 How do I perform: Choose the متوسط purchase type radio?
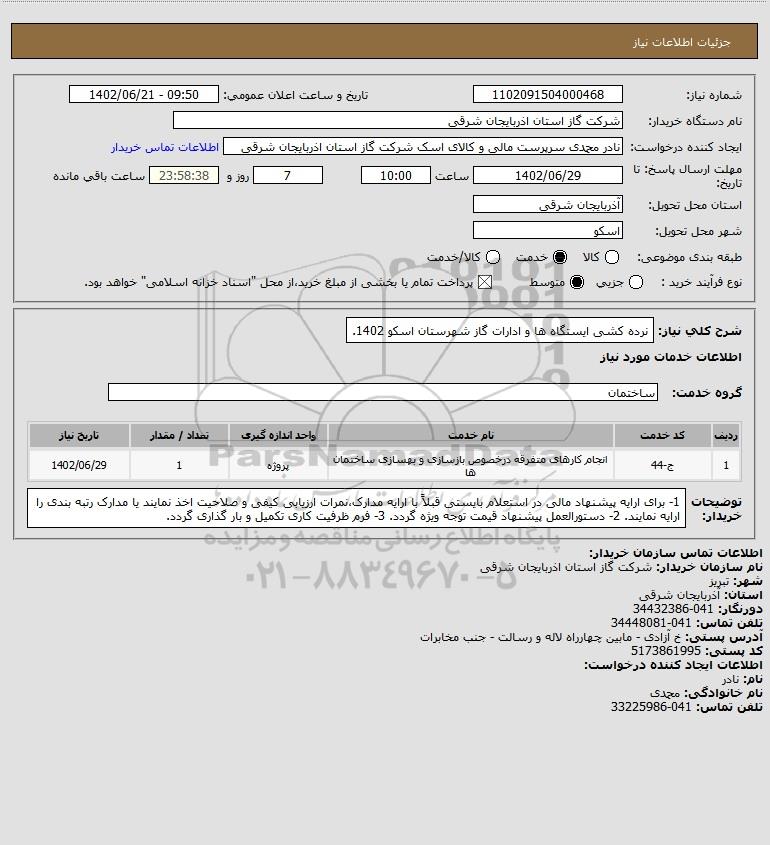(577, 282)
